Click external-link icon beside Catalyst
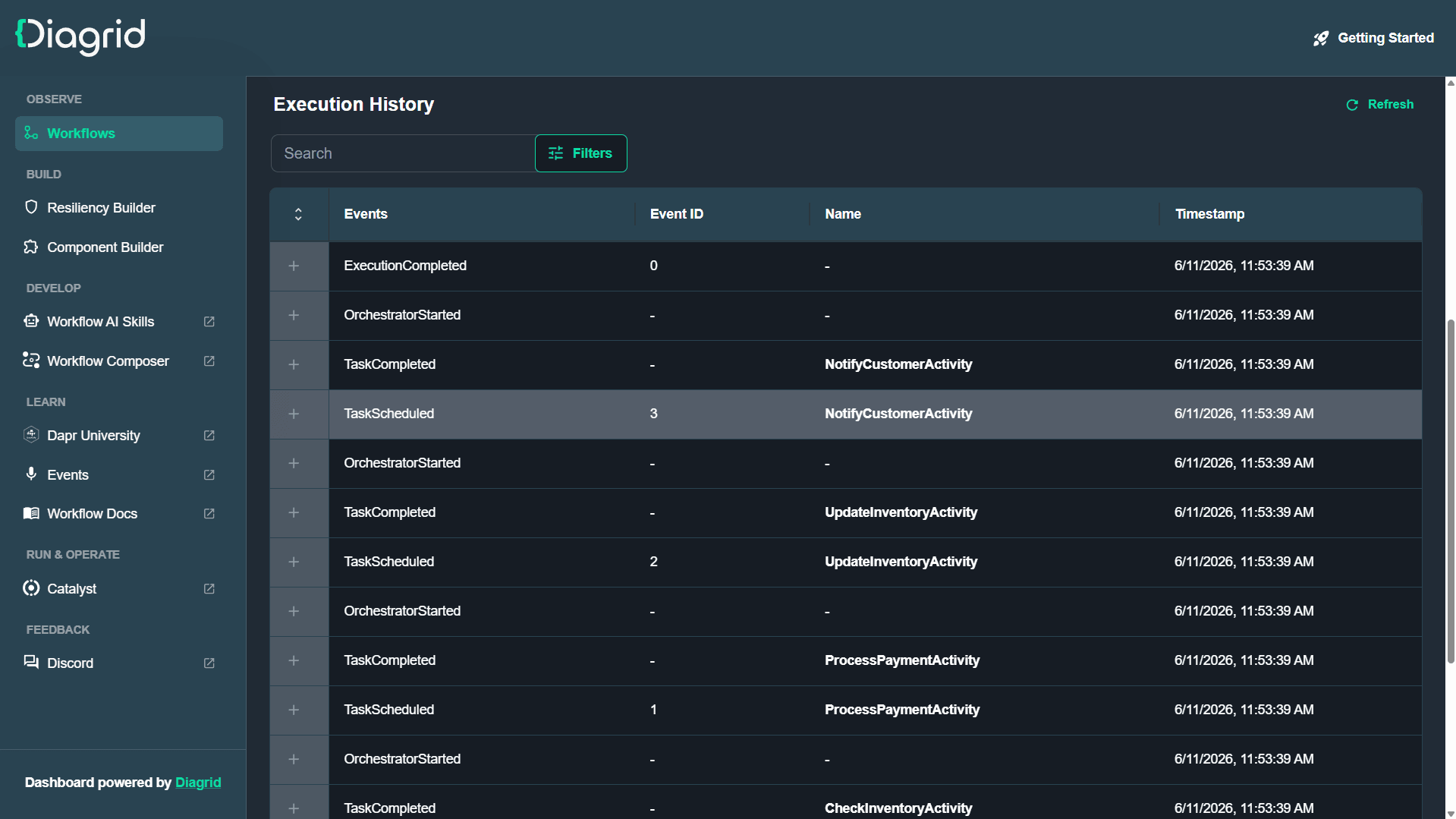Image resolution: width=1456 pixels, height=819 pixels. [x=209, y=589]
